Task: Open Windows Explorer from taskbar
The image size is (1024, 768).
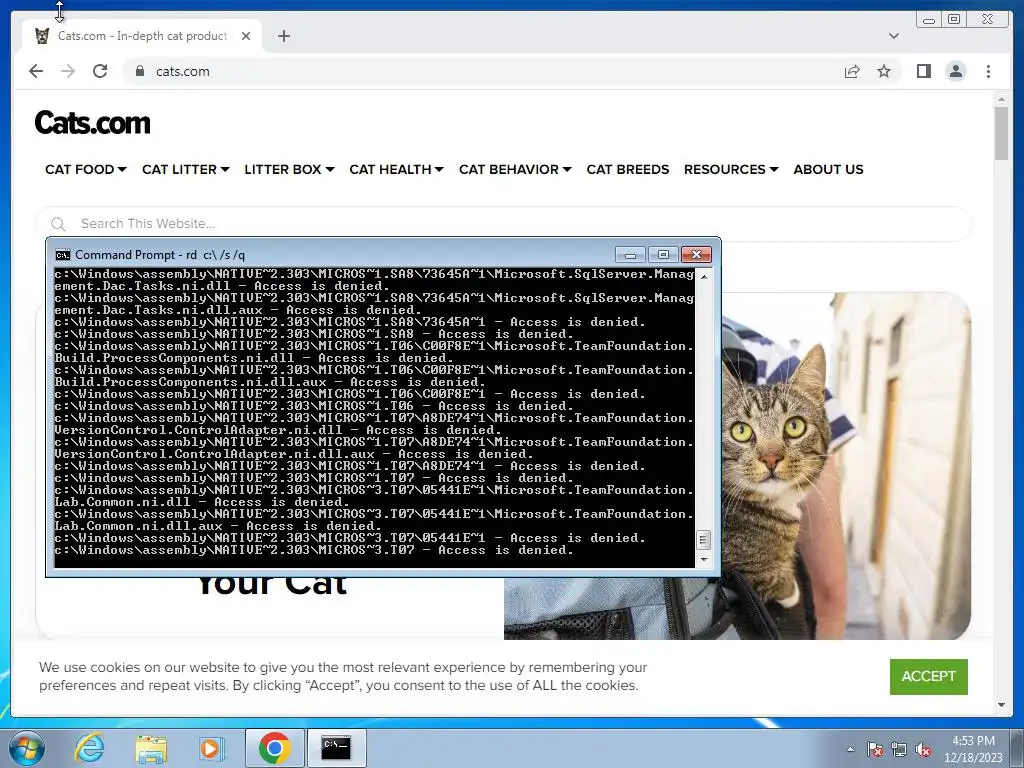Action: 151,748
